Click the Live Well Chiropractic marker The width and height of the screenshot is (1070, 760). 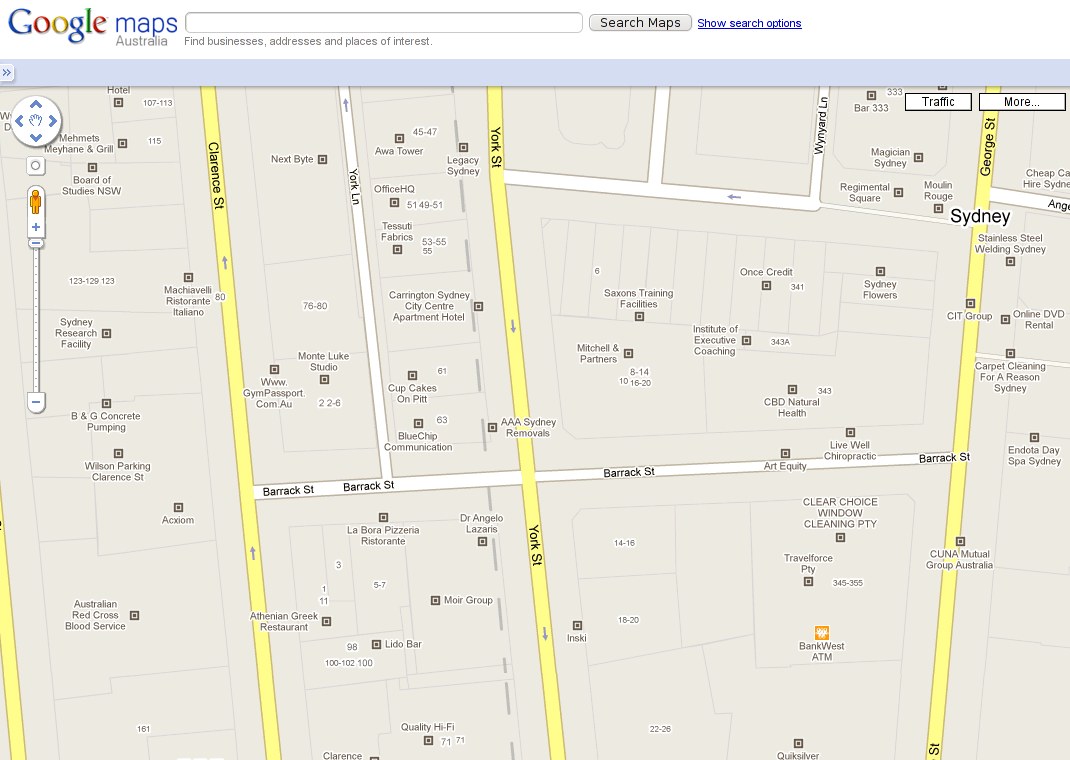(850, 433)
